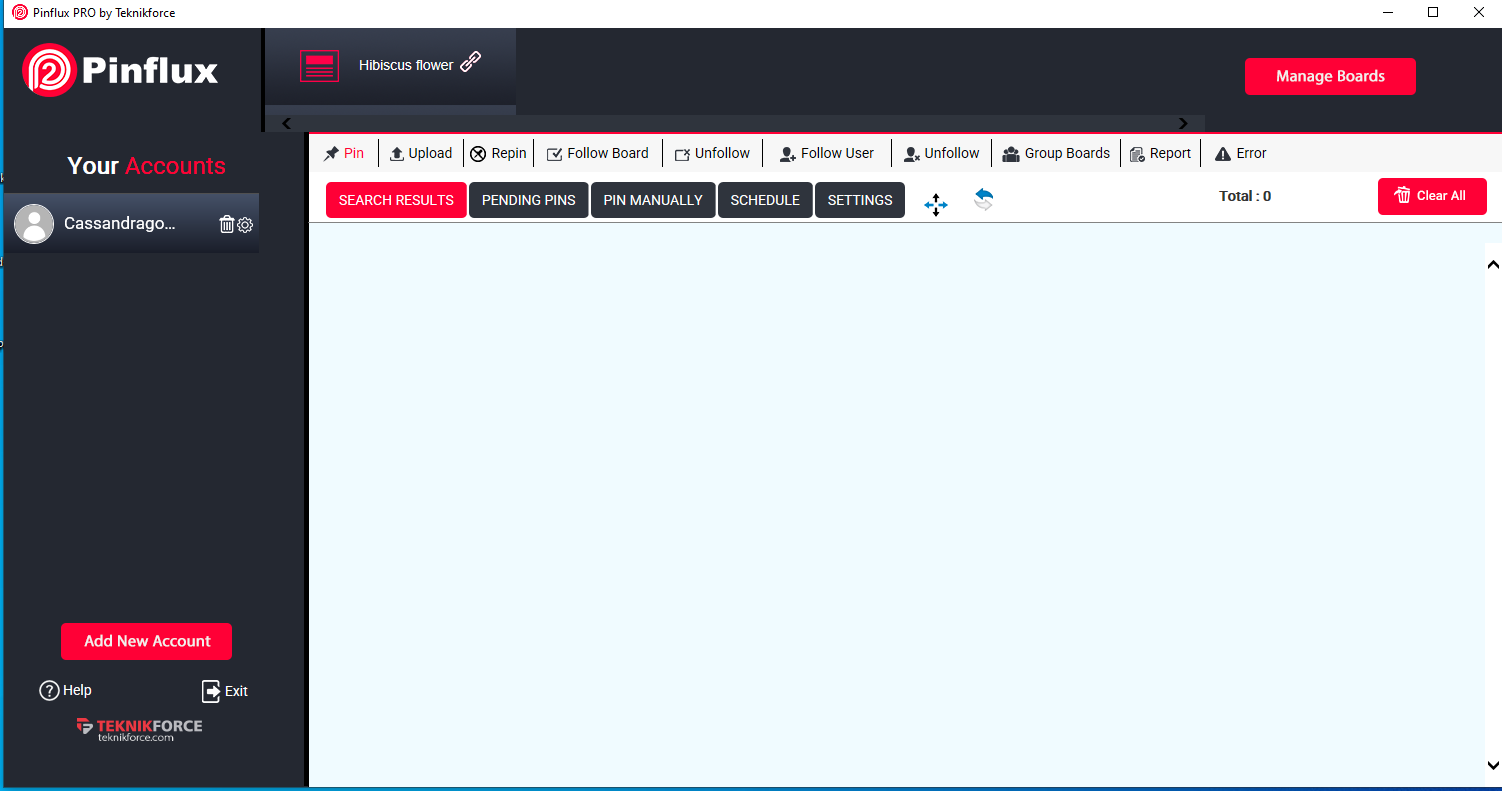
Task: Click the Add New Account button
Action: [x=147, y=641]
